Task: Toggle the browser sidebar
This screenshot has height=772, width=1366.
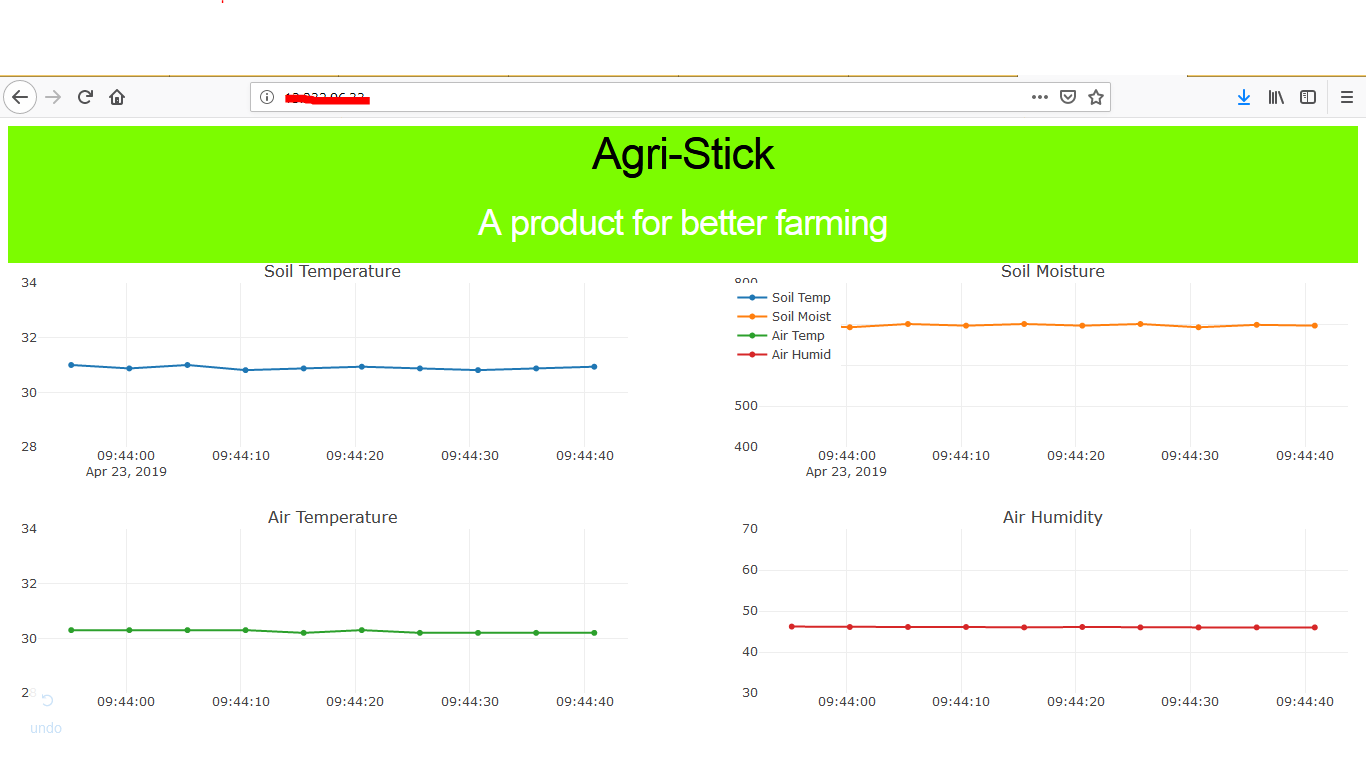Action: tap(1308, 96)
